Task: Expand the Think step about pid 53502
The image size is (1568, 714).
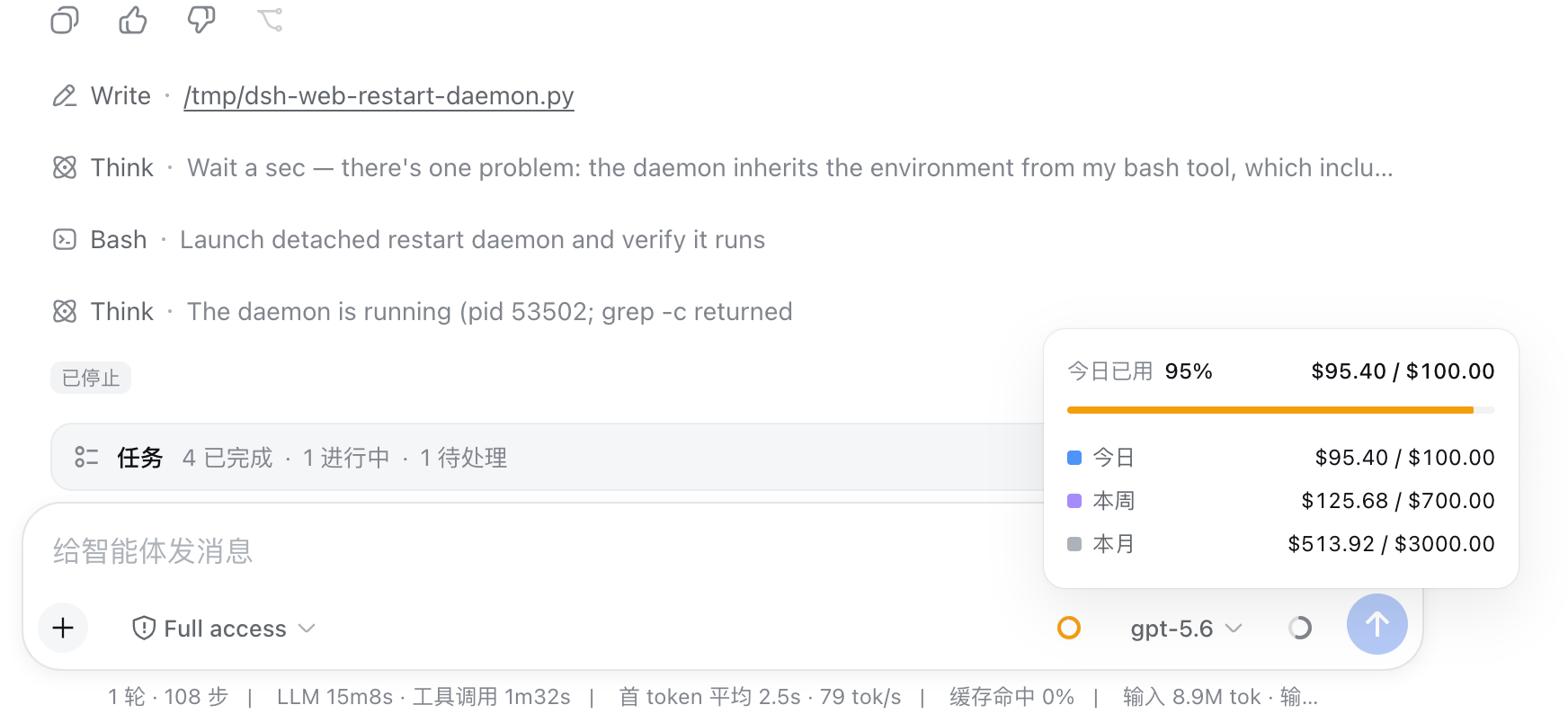Action: coord(423,311)
